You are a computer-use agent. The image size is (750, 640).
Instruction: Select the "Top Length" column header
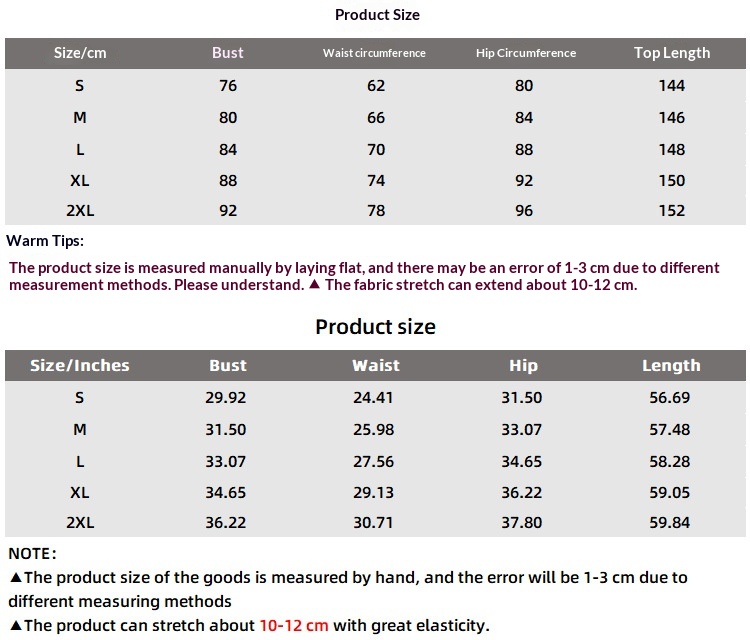(672, 53)
